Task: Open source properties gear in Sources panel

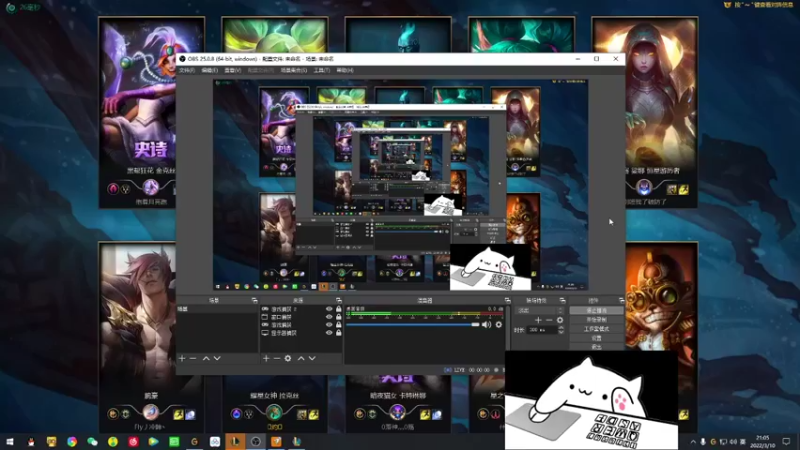Action: 288,359
